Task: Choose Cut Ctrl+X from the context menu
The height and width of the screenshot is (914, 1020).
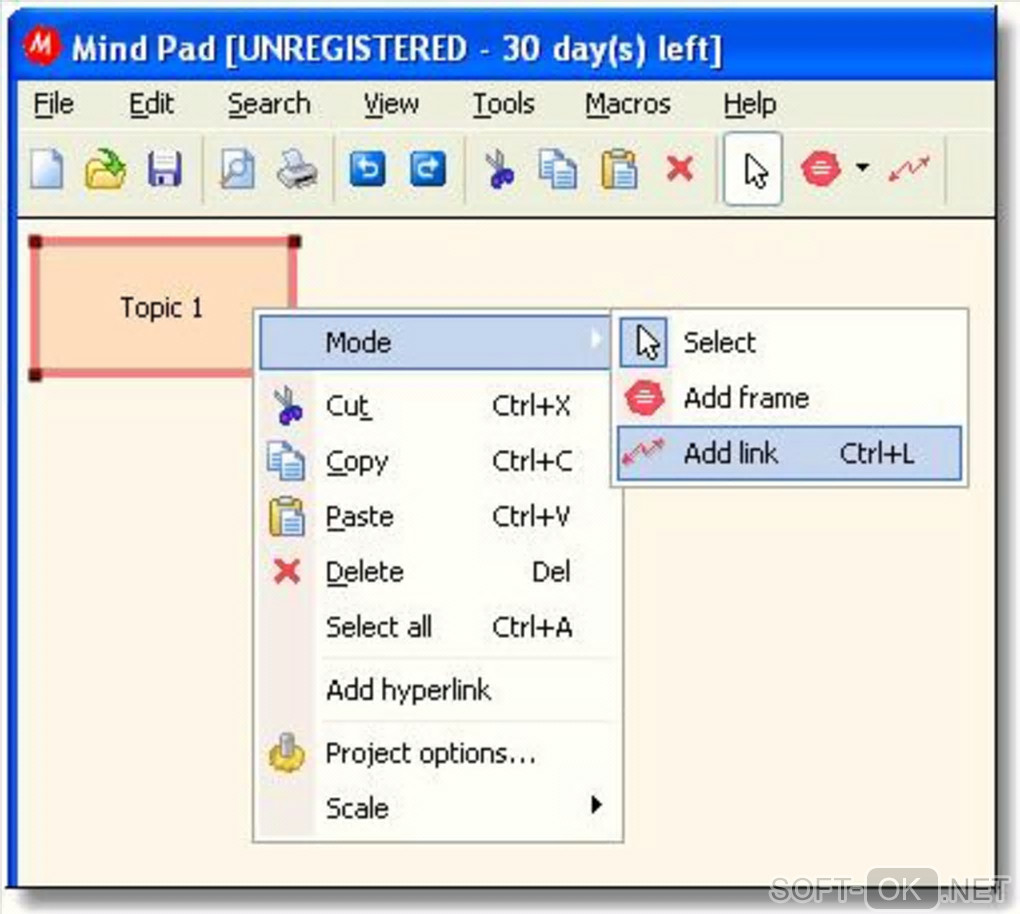Action: pyautogui.click(x=435, y=406)
